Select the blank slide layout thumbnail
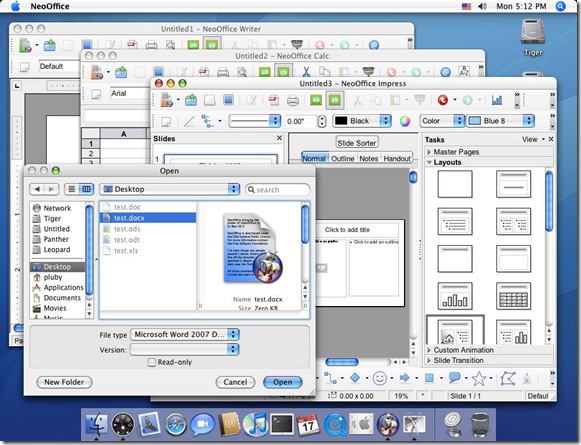The height and width of the screenshot is (445, 581). (x=455, y=184)
